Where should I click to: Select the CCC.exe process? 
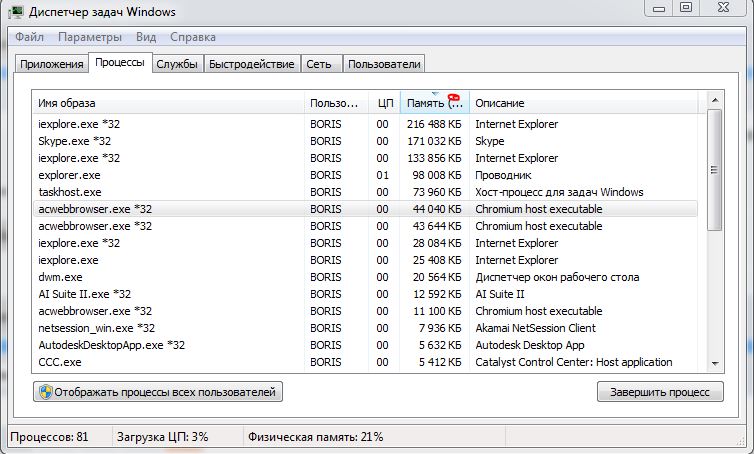point(365,362)
